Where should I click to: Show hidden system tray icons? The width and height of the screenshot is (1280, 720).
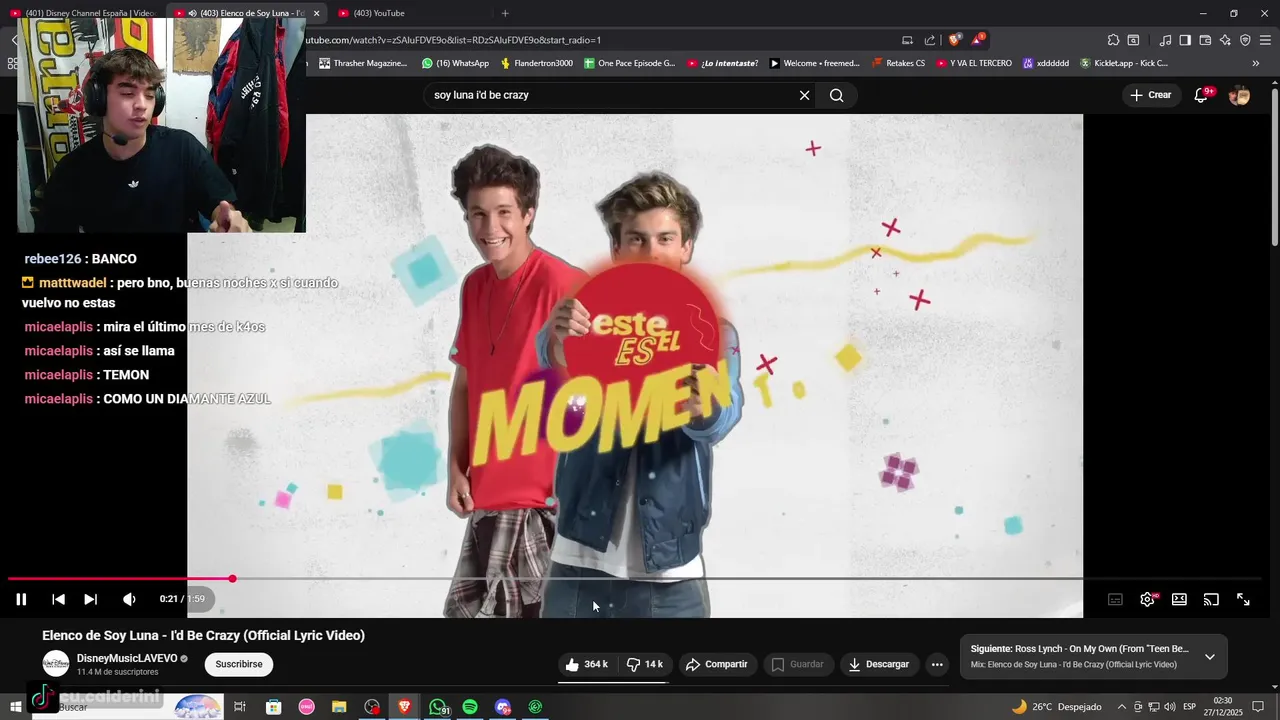pyautogui.click(x=1121, y=707)
